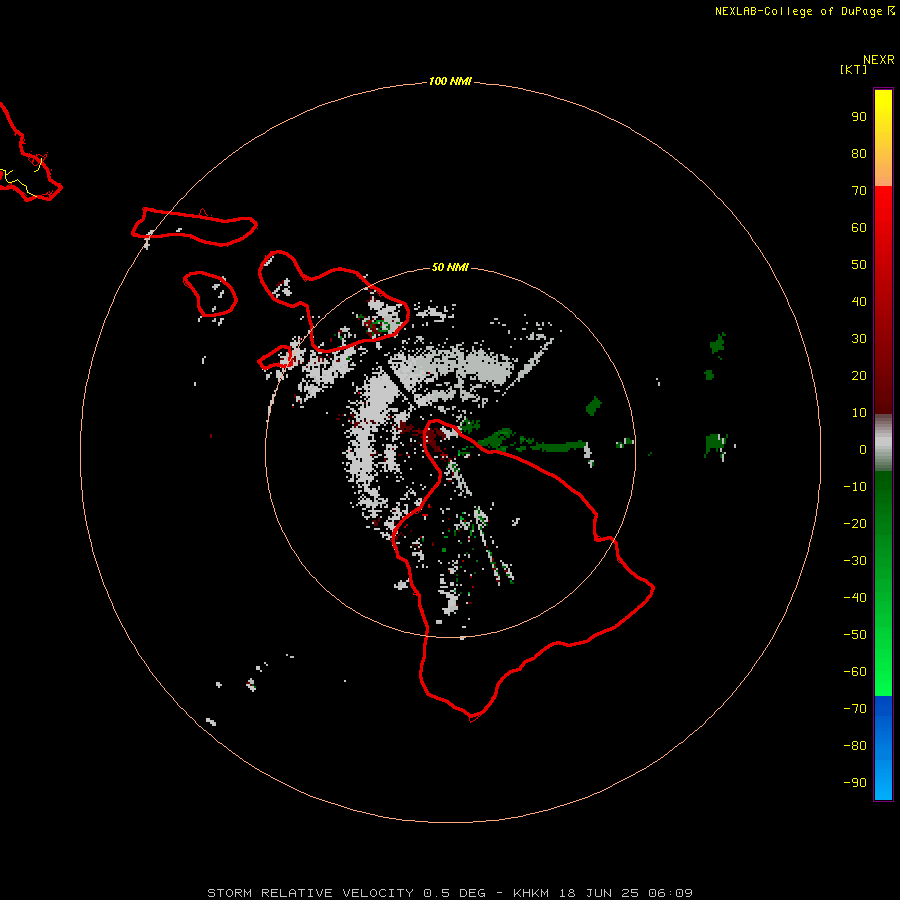Click the 70 knot value on the scale
Viewport: 900px width, 900px height.
click(859, 191)
